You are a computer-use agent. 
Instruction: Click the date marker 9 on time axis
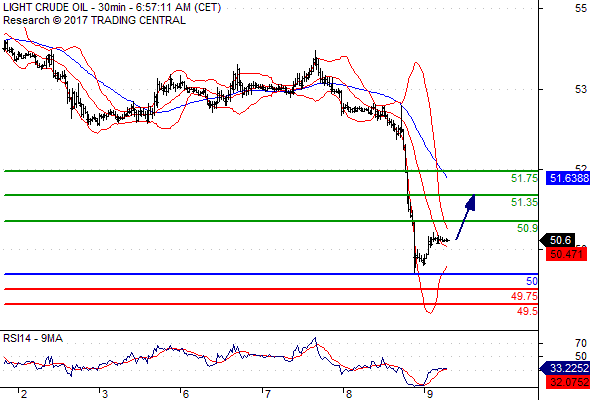(429, 394)
